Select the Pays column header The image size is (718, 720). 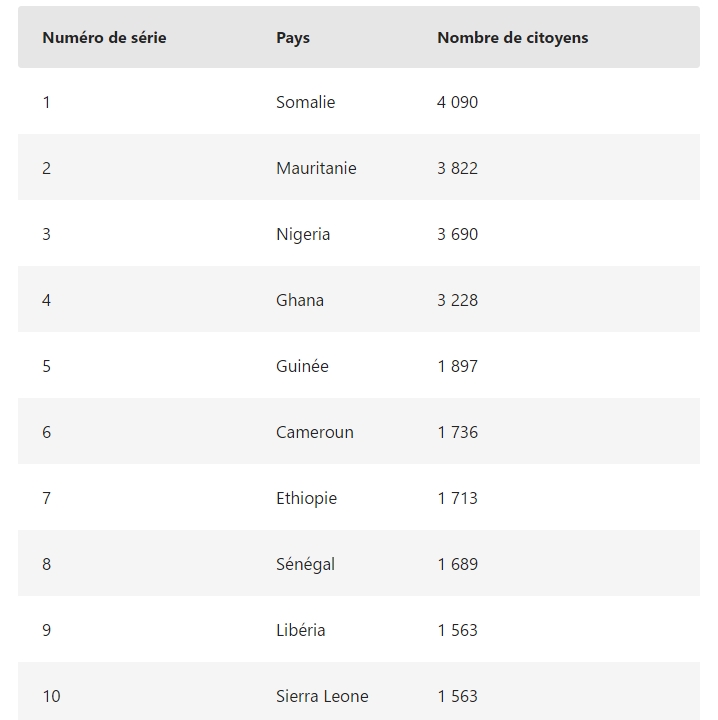tap(293, 38)
